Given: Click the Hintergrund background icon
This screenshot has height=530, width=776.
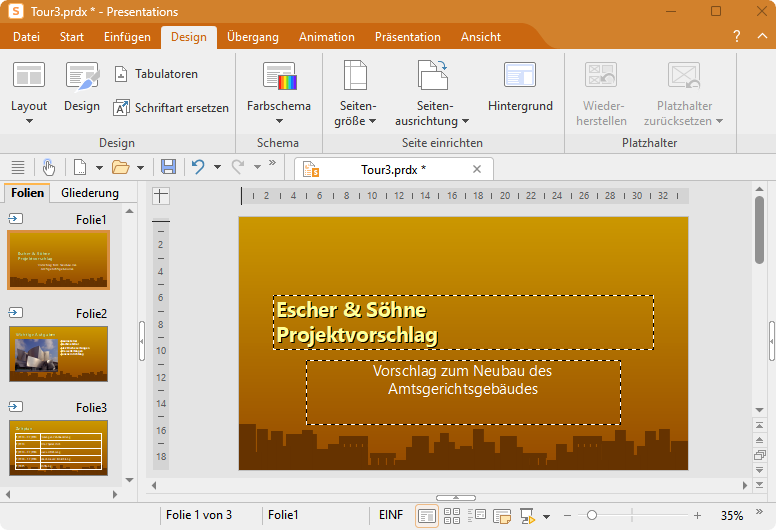Looking at the screenshot, I should pyautogui.click(x=520, y=76).
